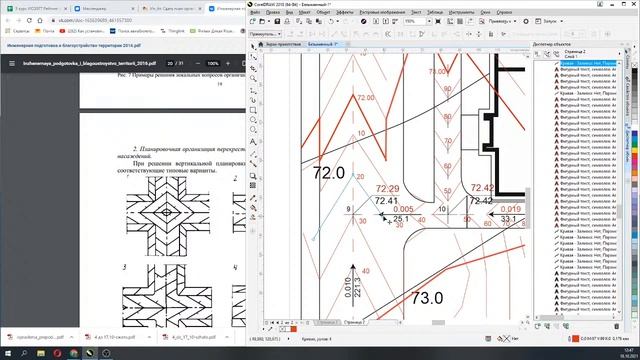
Task: Open the Object (Объект) menu
Action: click(x=323, y=12)
